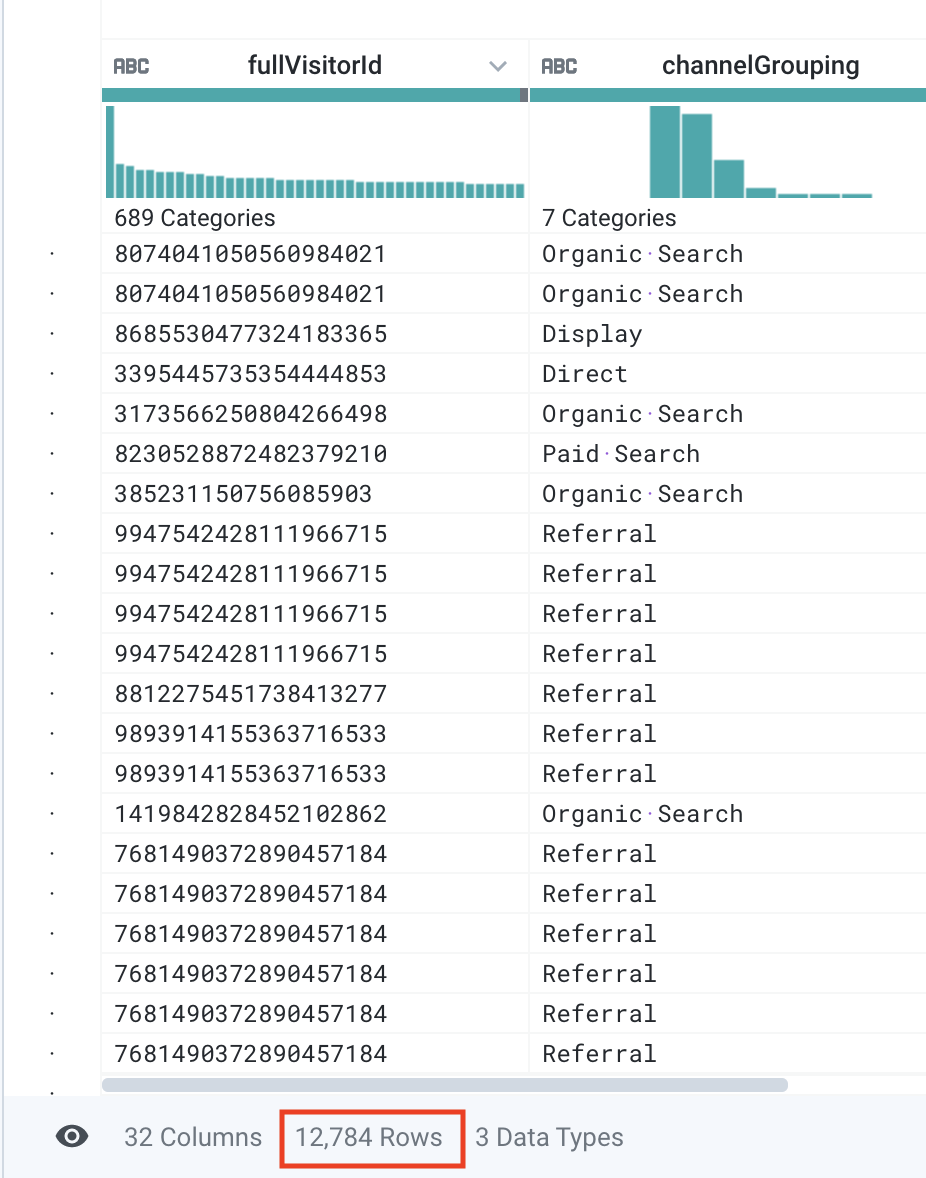
Task: Click the ABC type icon for fullVisitorId
Action: (x=131, y=67)
